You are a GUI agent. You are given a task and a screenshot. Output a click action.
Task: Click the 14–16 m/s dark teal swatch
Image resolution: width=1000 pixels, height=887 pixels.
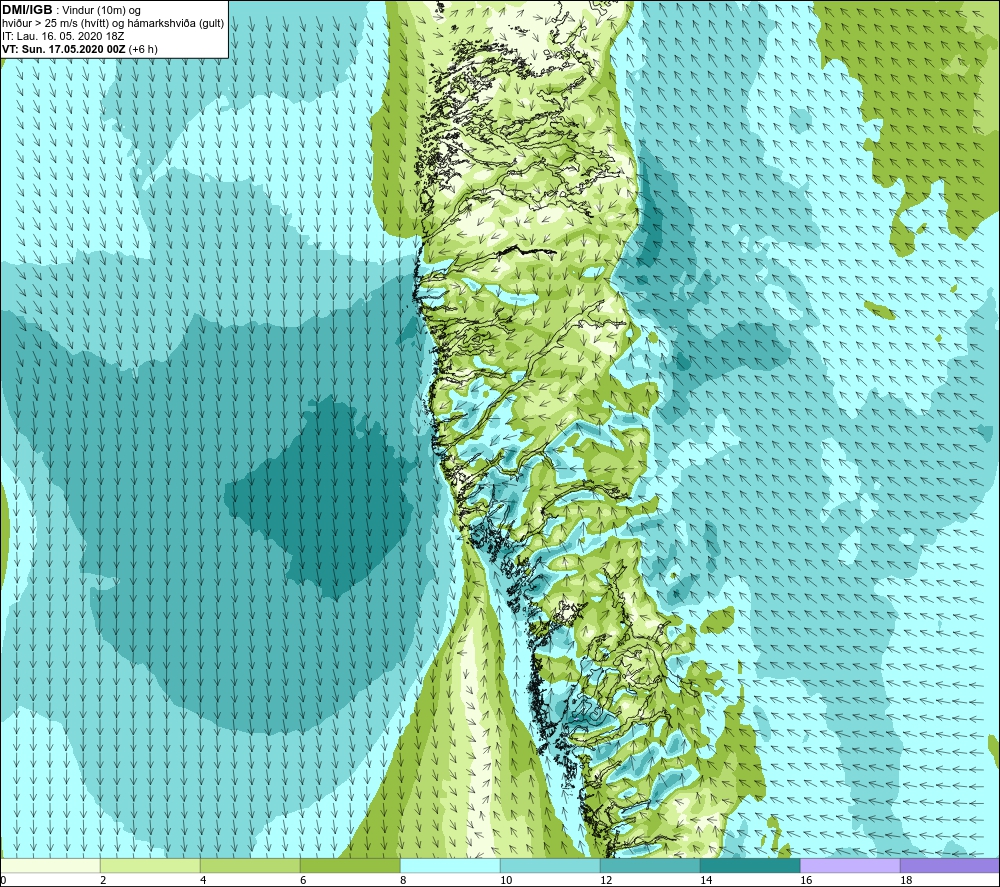coord(750,866)
